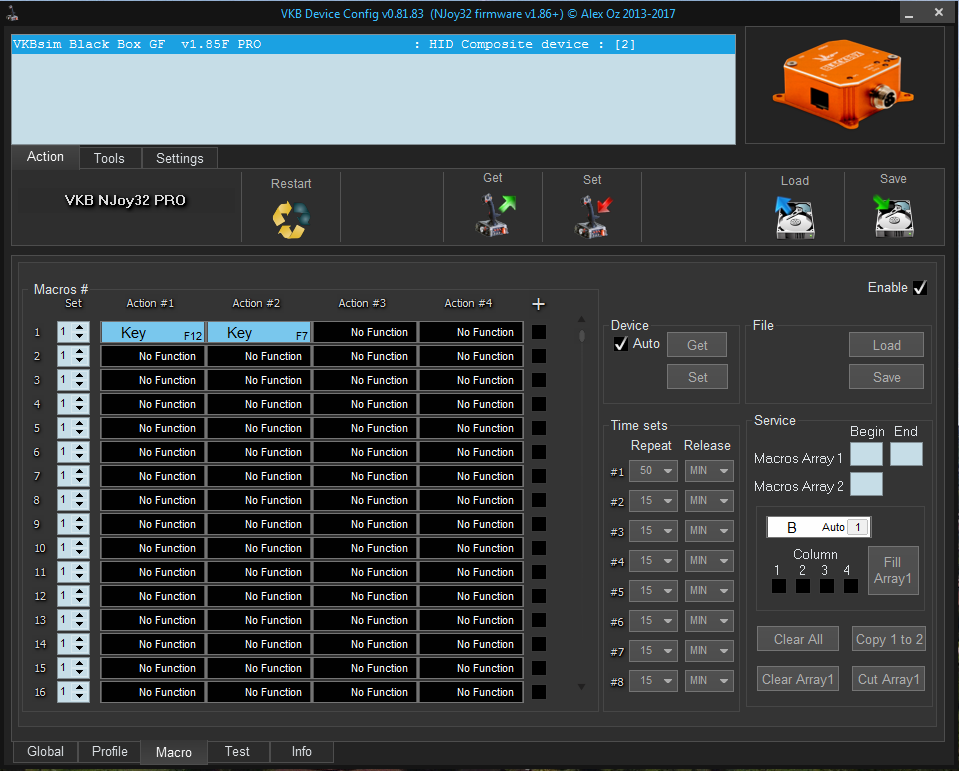Open the Profile bottom tab
This screenshot has width=959, height=771.
109,751
